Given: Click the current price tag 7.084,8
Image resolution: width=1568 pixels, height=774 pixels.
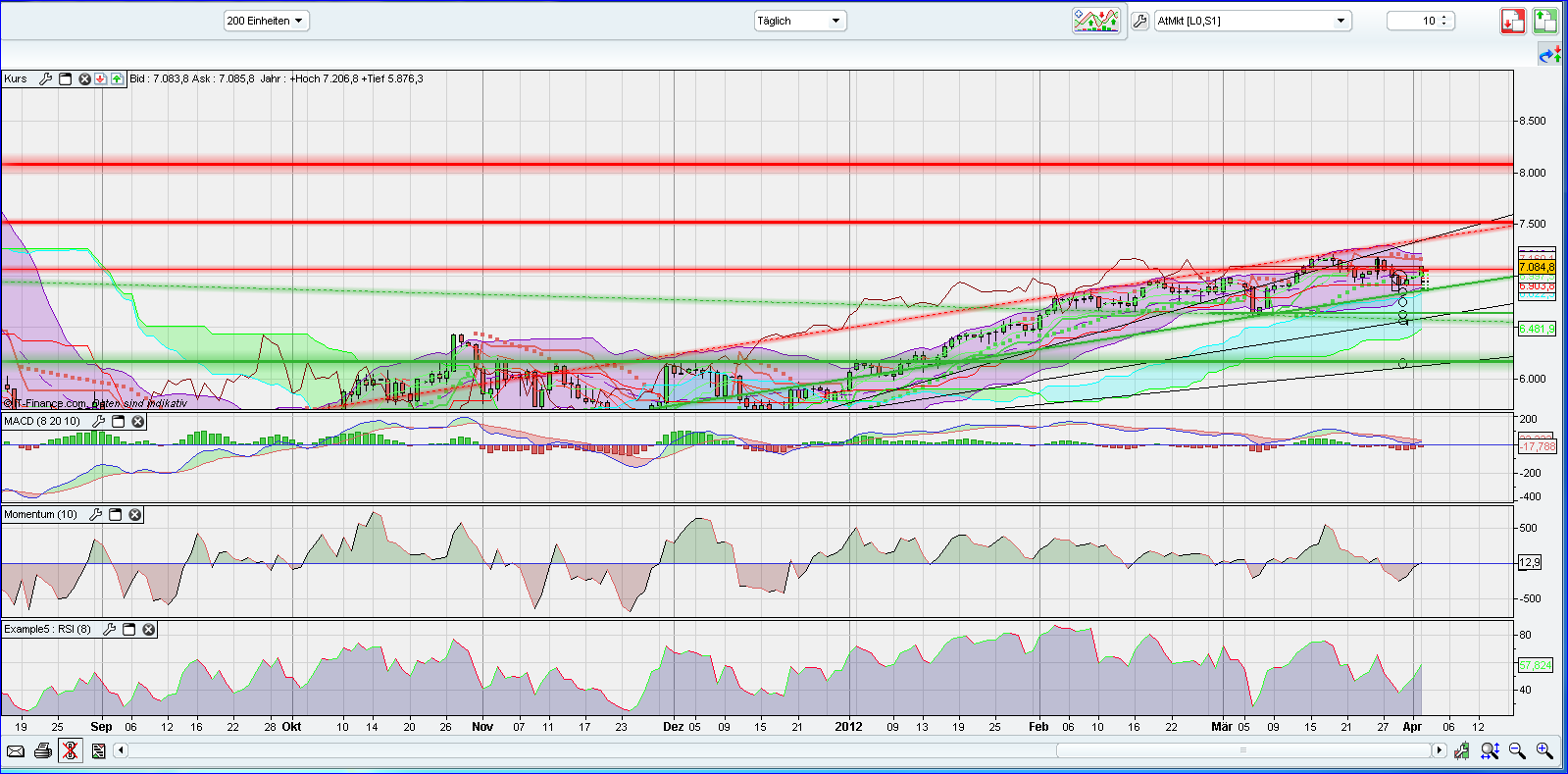Looking at the screenshot, I should [1537, 267].
